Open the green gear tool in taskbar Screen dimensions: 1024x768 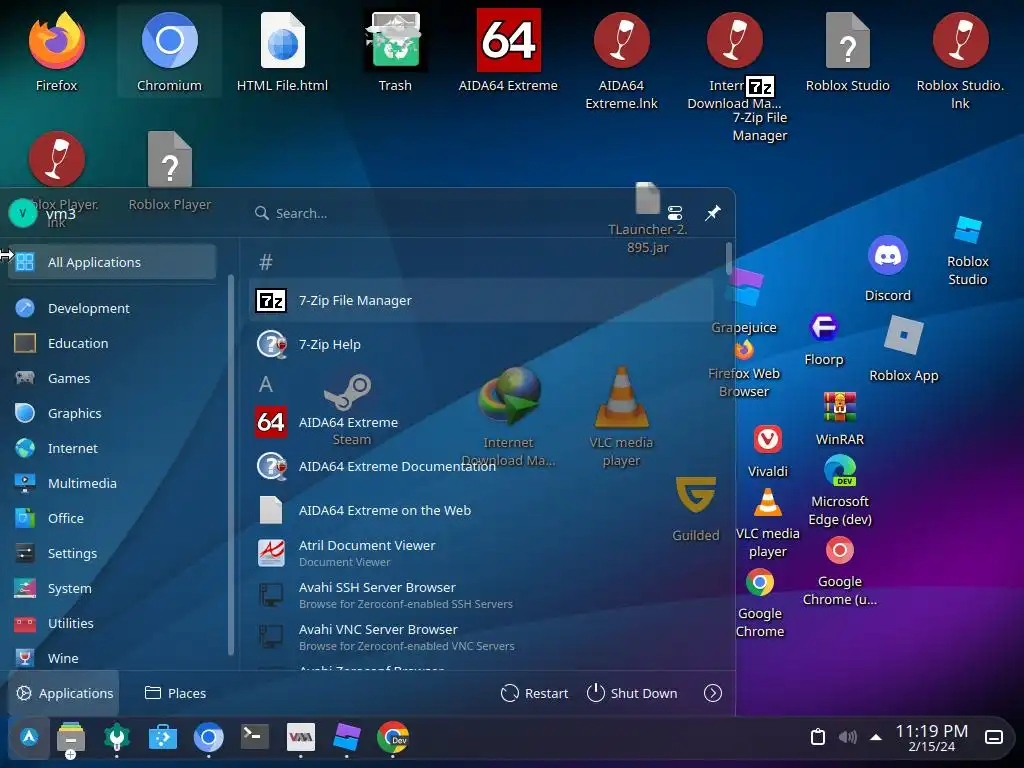click(x=117, y=738)
